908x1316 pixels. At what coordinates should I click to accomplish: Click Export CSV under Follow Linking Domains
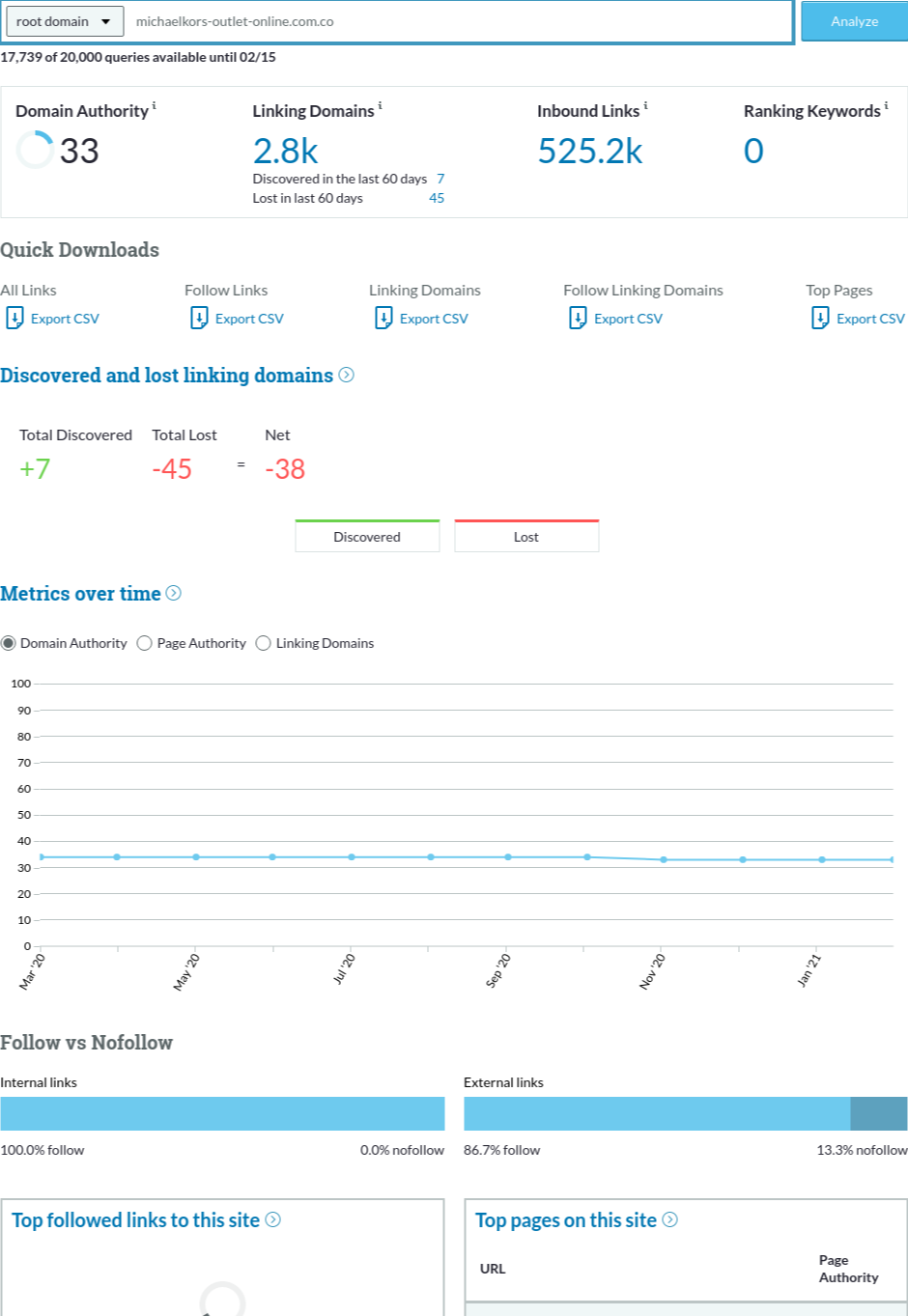[628, 319]
